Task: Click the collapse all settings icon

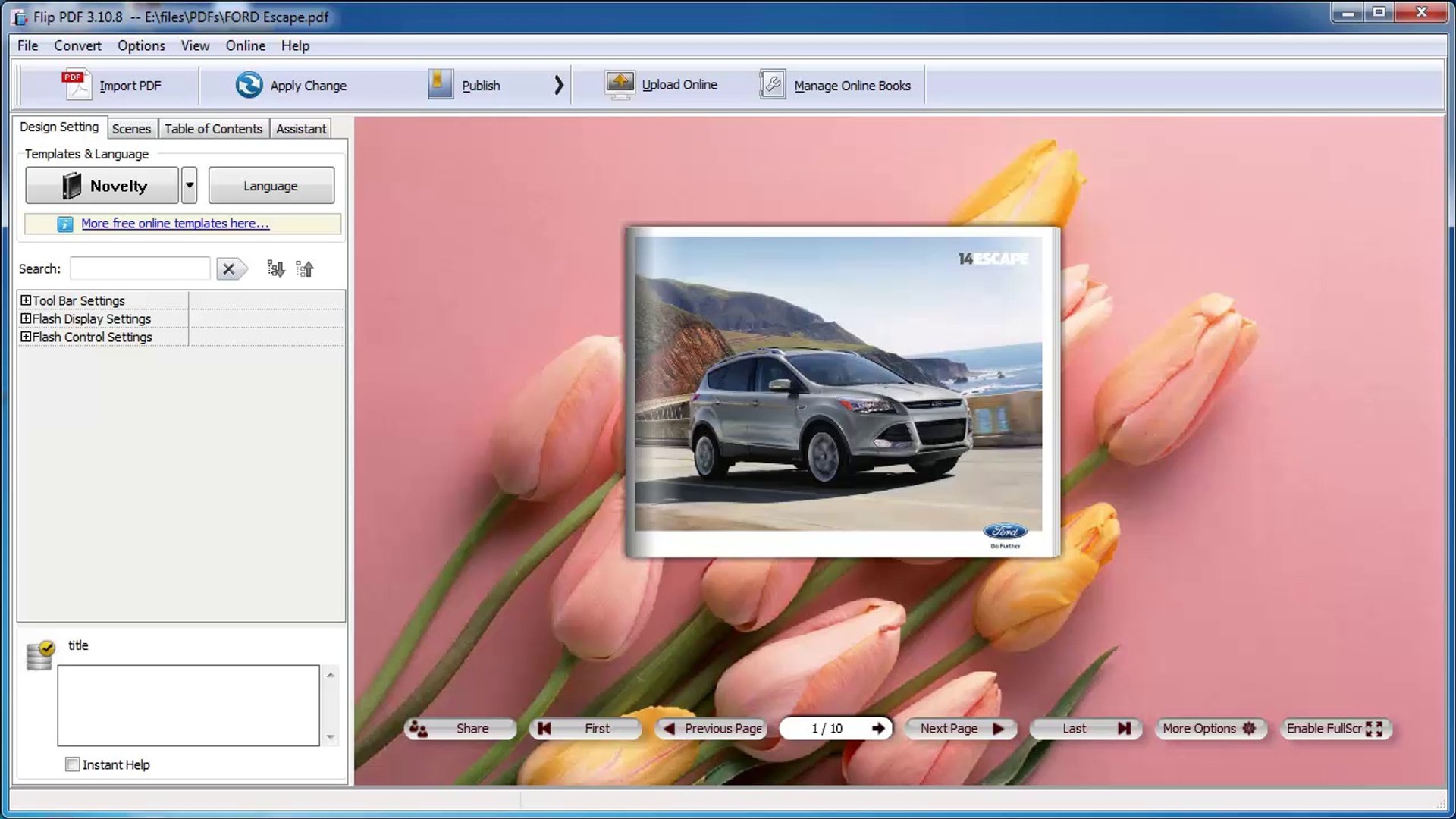Action: tap(305, 269)
